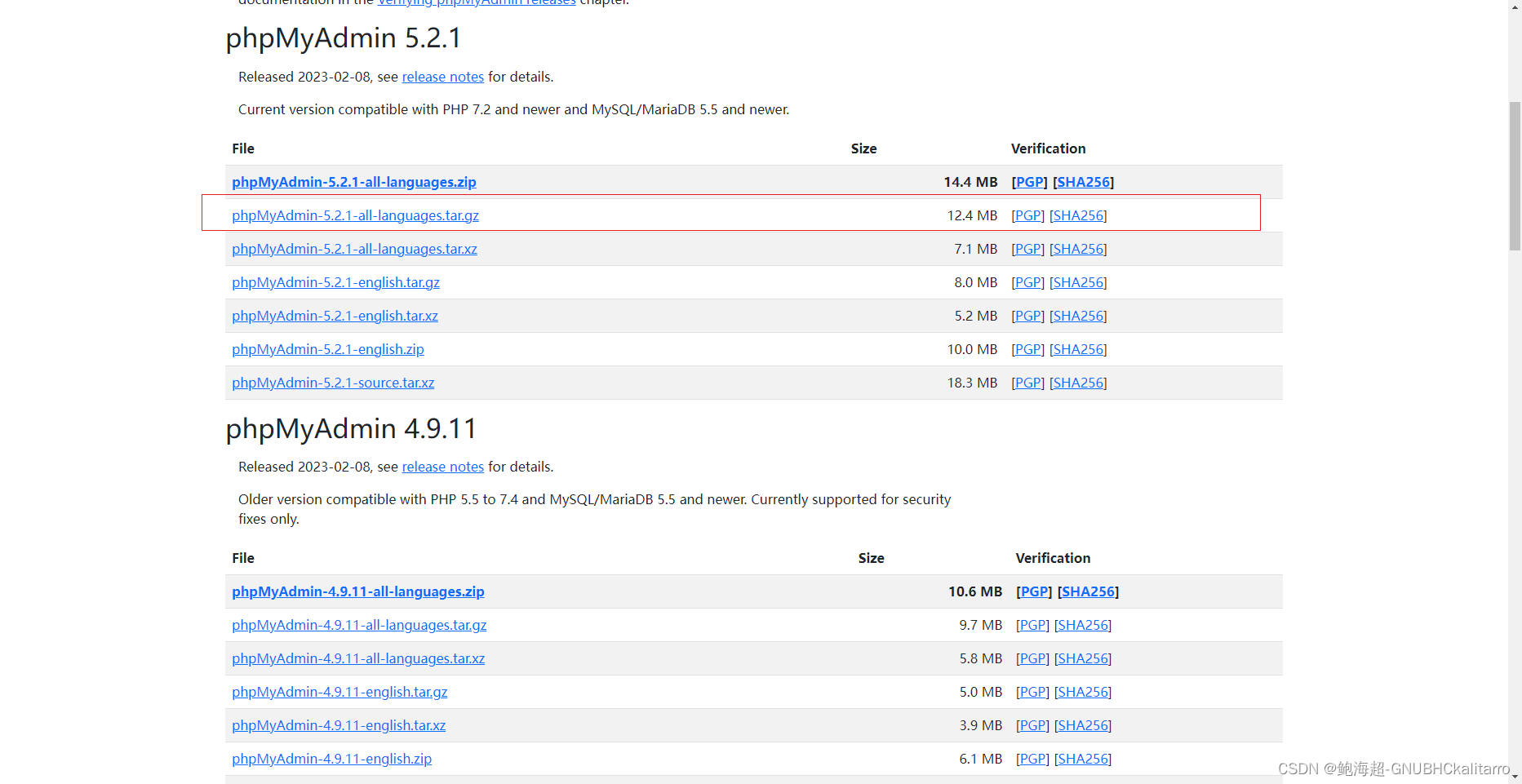Open PGP signature for phpMyAdmin-4.9.11-english.tar.gz
This screenshot has width=1522, height=784.
coord(1032,692)
